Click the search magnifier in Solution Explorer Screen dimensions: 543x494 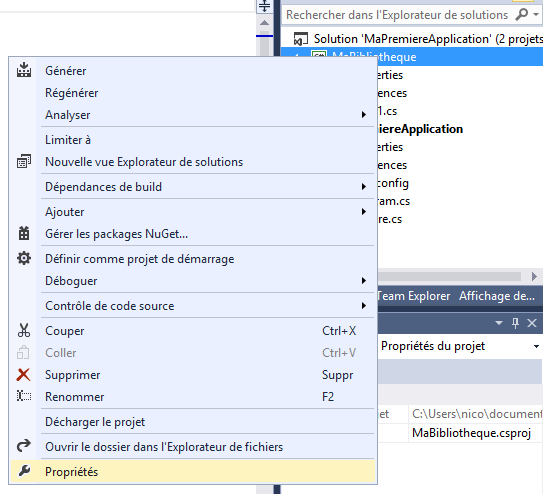[x=522, y=15]
